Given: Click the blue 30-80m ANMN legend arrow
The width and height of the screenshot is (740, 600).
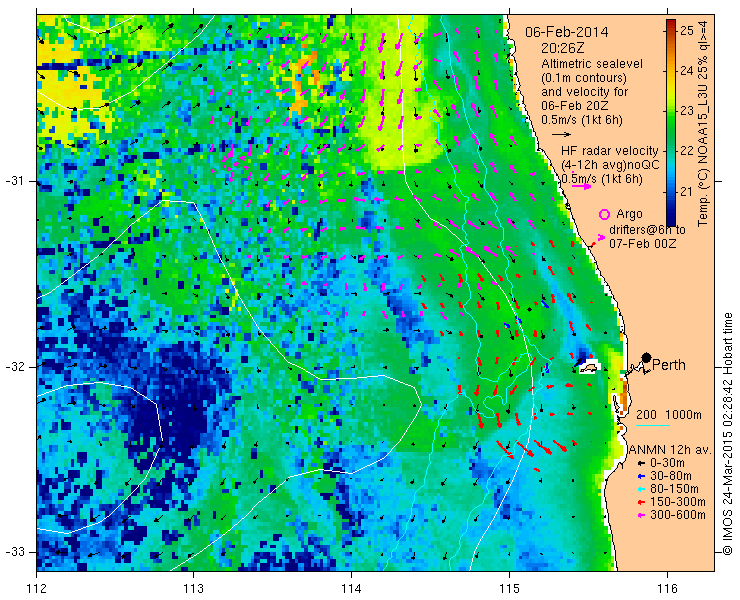Looking at the screenshot, I should coord(641,477).
